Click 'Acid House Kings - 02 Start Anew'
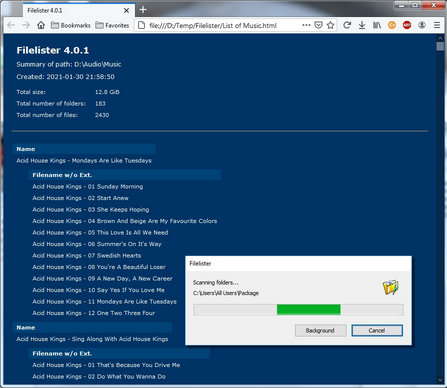 (80, 198)
